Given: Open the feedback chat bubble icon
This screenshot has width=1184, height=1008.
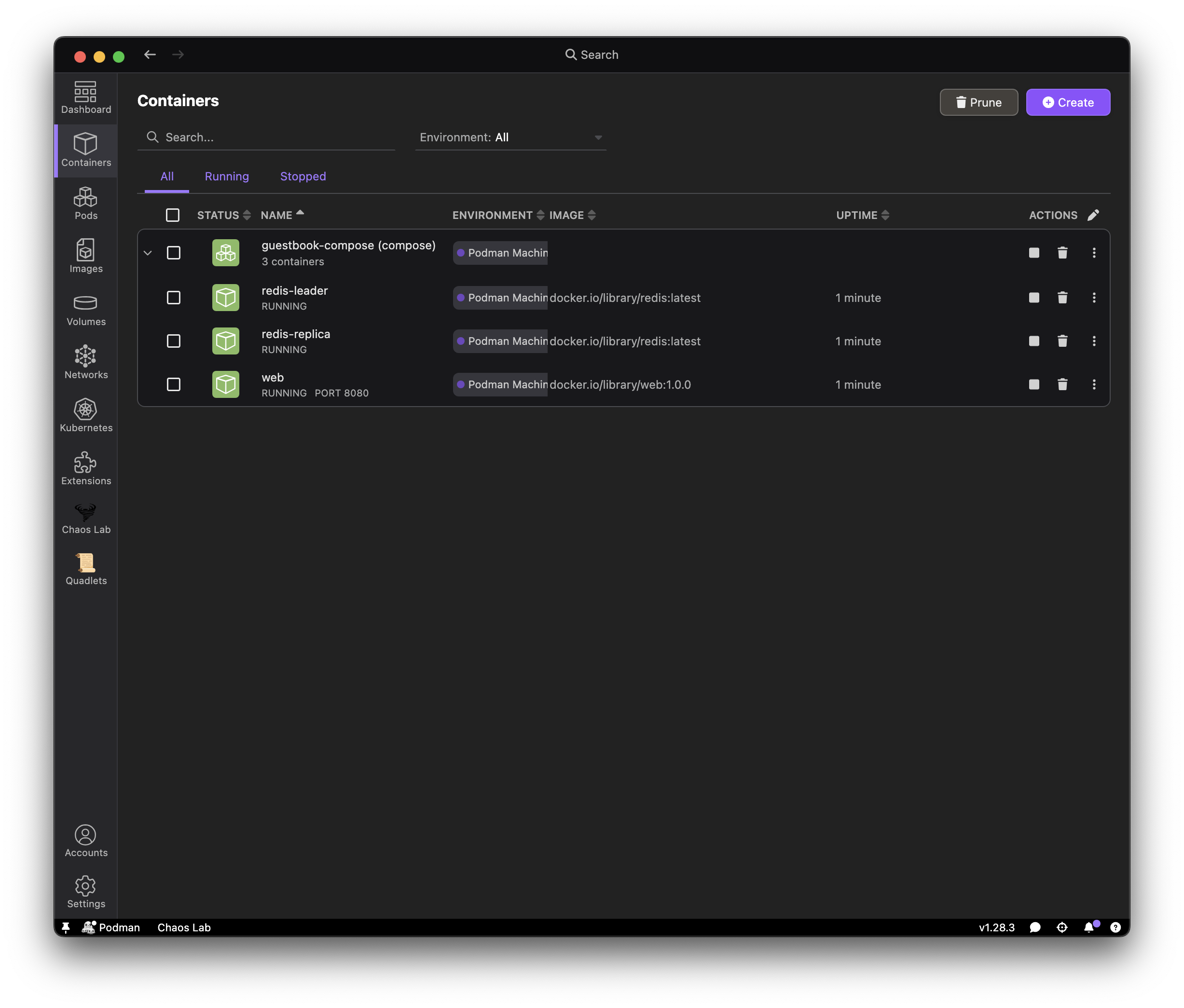Looking at the screenshot, I should click(x=1035, y=927).
